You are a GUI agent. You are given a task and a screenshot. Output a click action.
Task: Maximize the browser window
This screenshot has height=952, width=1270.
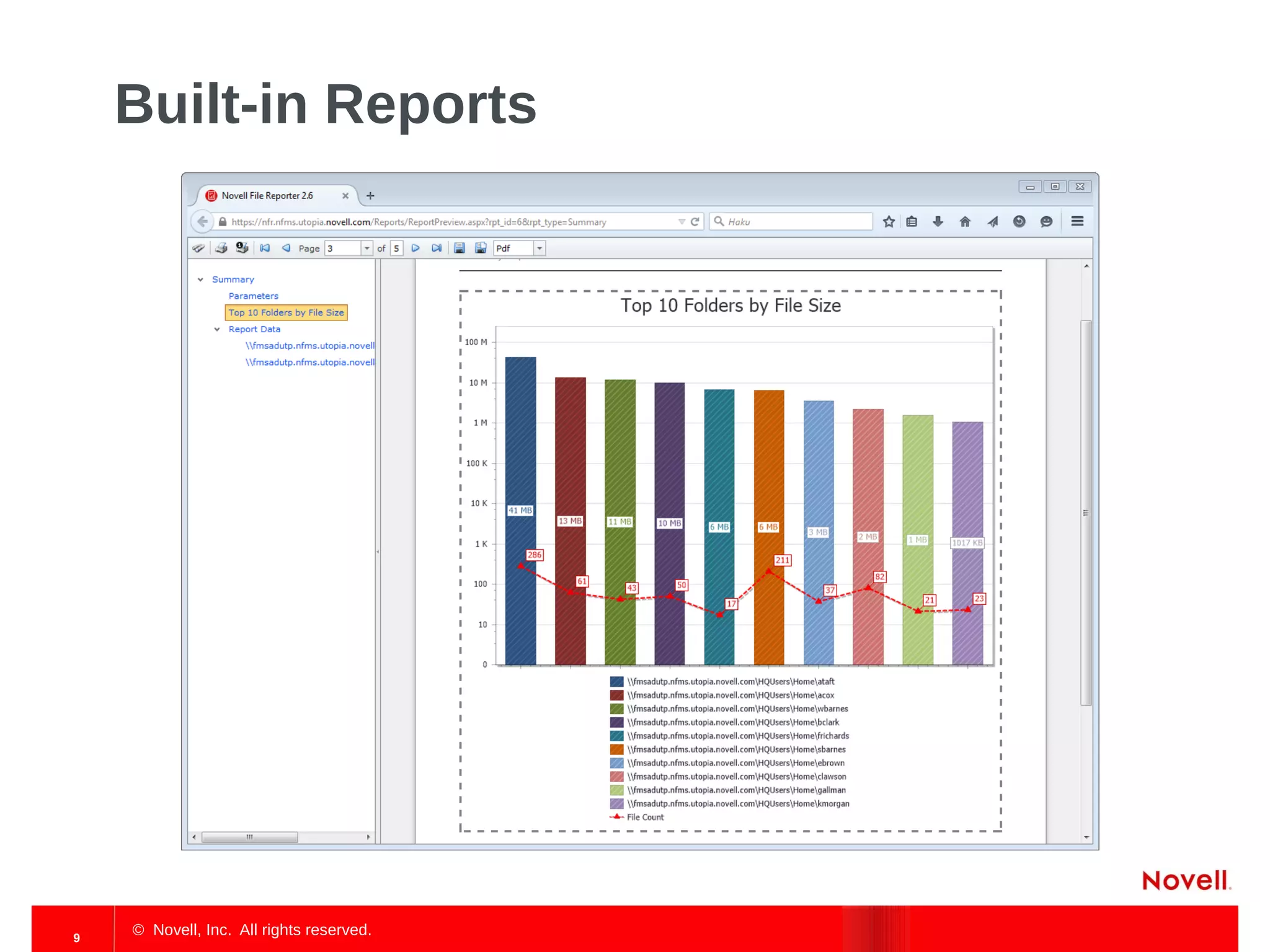click(x=1055, y=187)
